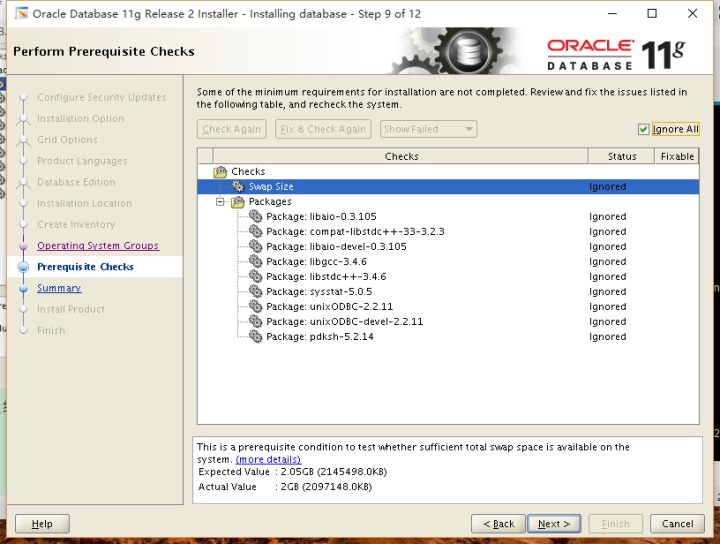This screenshot has width=720, height=544.
Task: Click gear icon for unixODBC-2.2.11
Action: coord(255,306)
